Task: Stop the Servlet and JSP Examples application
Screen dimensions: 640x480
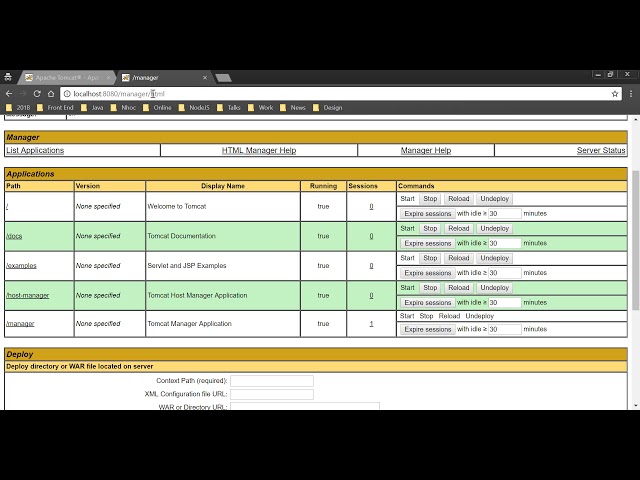Action: (430, 258)
